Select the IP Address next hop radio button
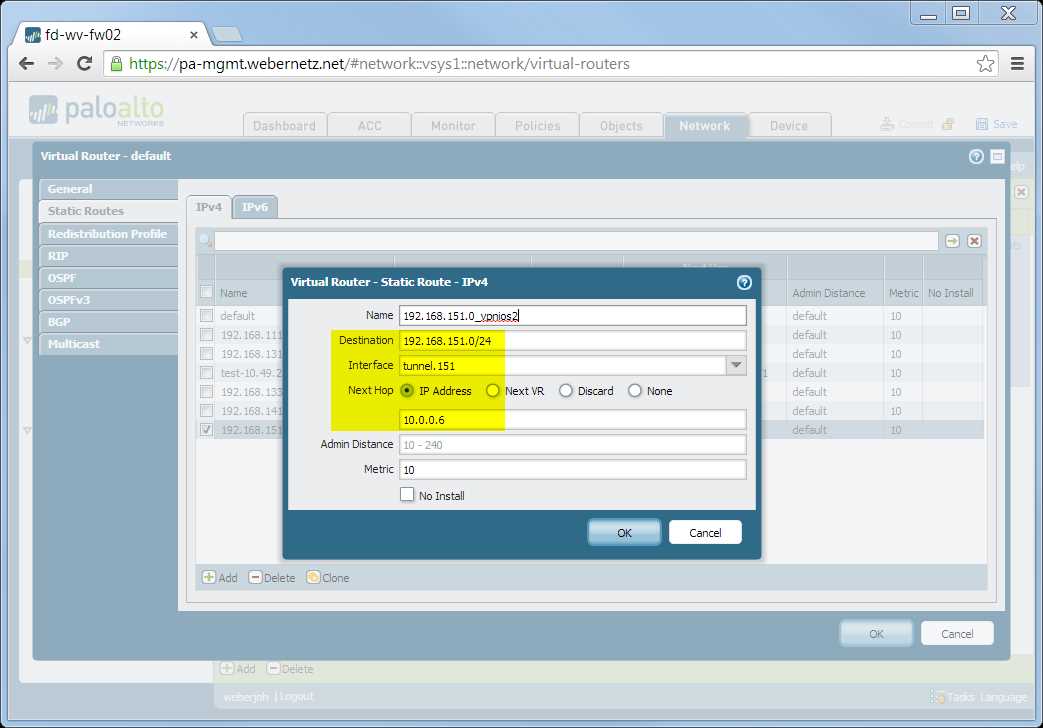This screenshot has width=1043, height=728. point(406,391)
